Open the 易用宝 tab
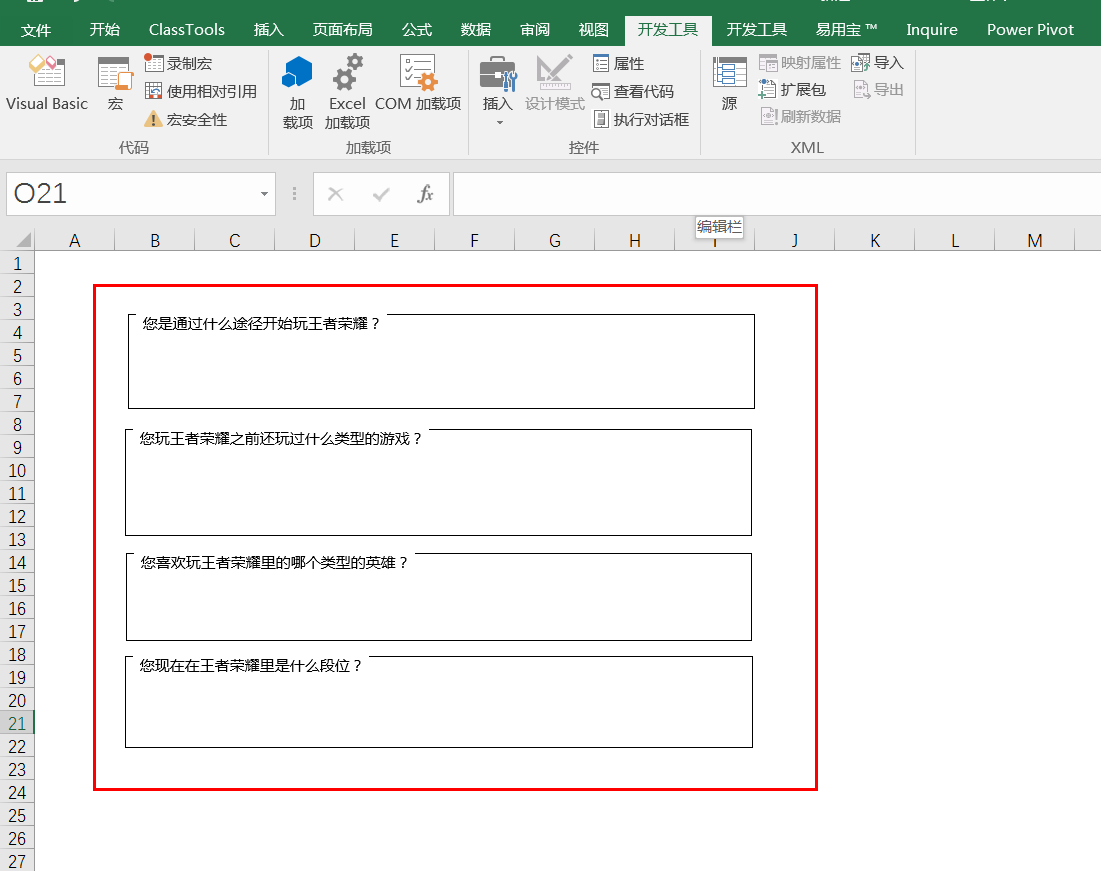The width and height of the screenshot is (1101, 871). [x=846, y=30]
